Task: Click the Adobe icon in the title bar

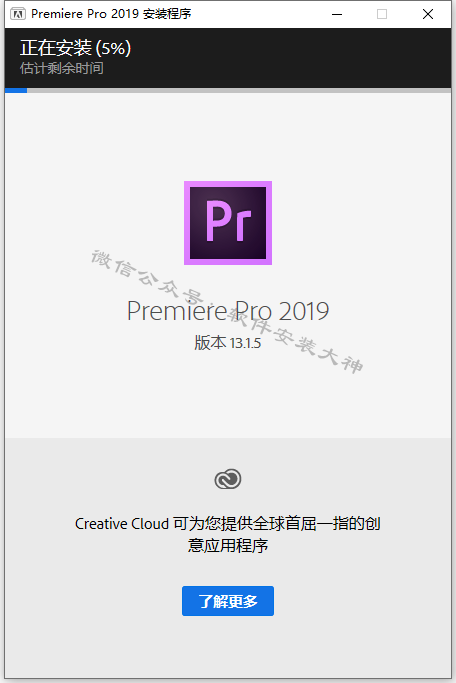Action: click(18, 14)
